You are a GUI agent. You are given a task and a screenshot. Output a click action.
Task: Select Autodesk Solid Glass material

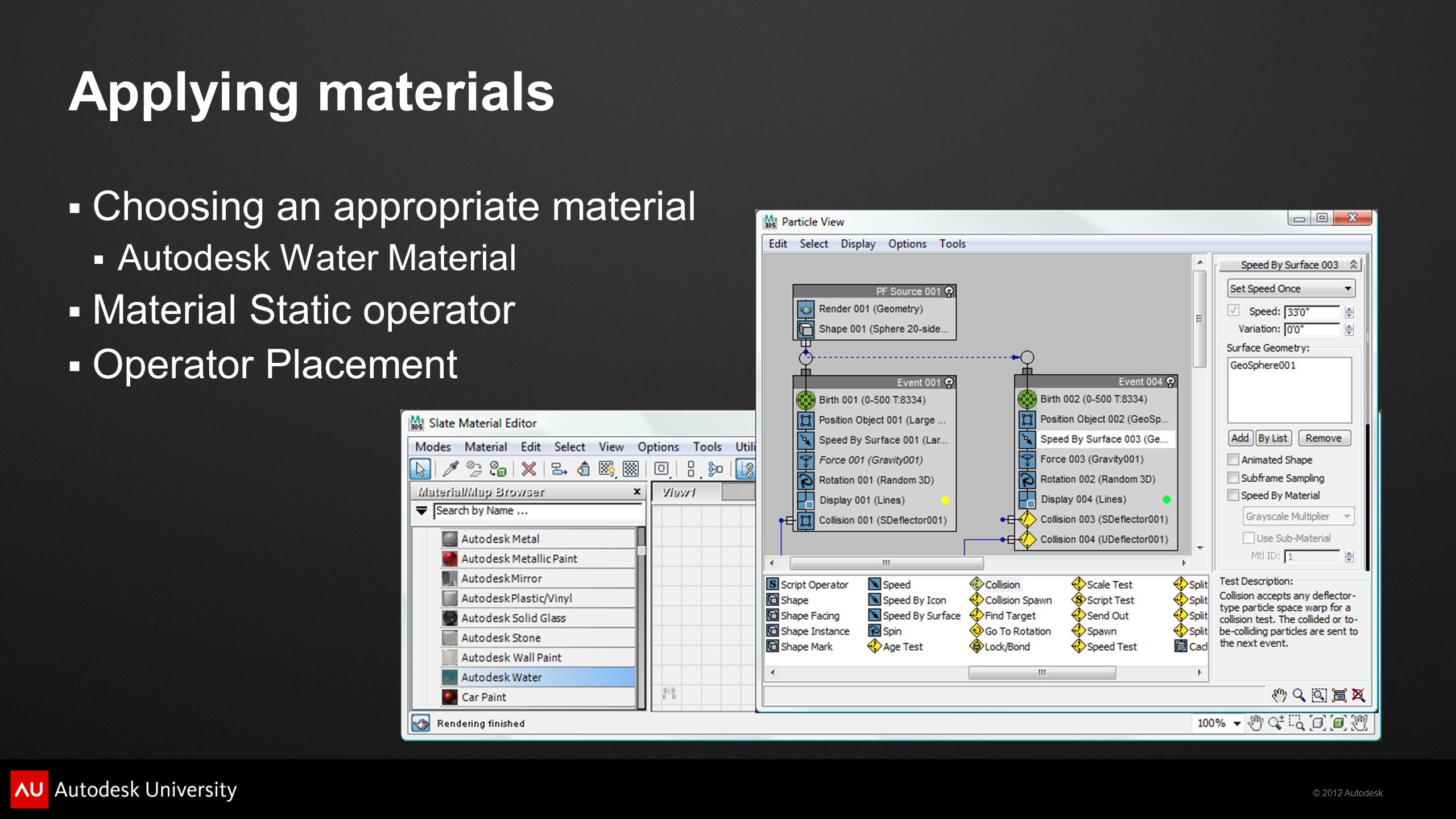point(538,618)
